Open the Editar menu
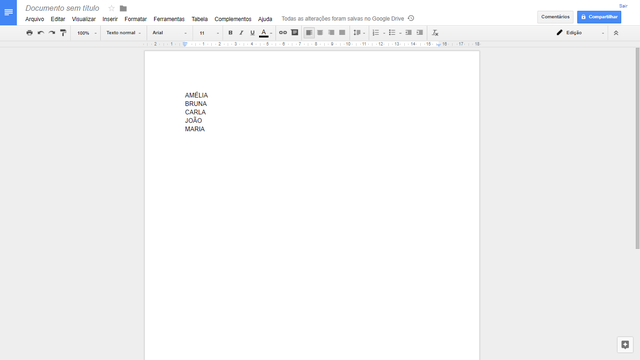 click(58, 19)
